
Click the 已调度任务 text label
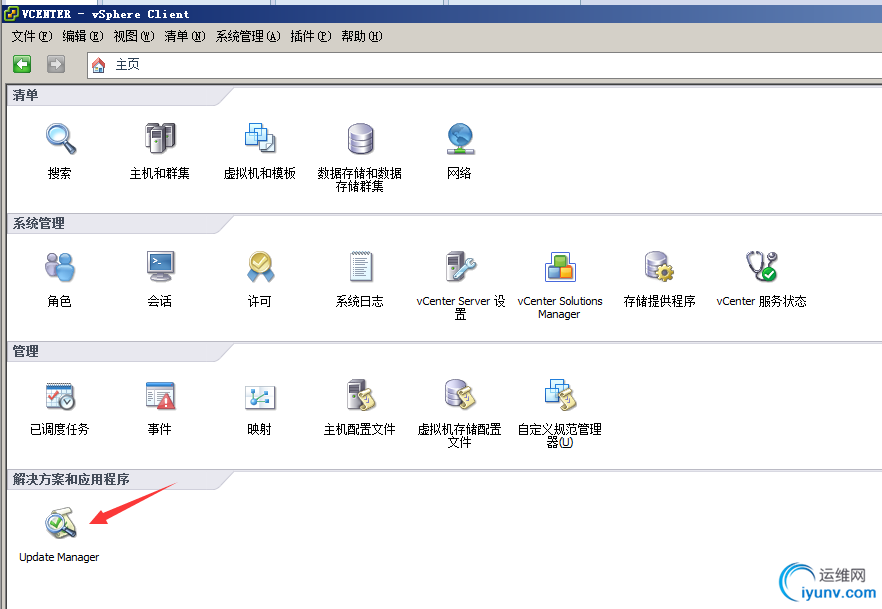point(60,430)
